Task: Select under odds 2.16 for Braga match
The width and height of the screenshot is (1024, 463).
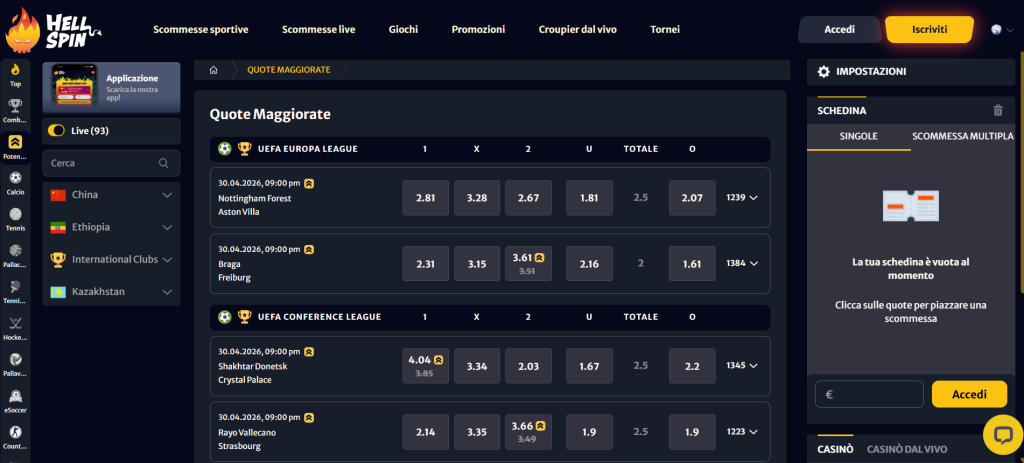Action: tap(589, 264)
